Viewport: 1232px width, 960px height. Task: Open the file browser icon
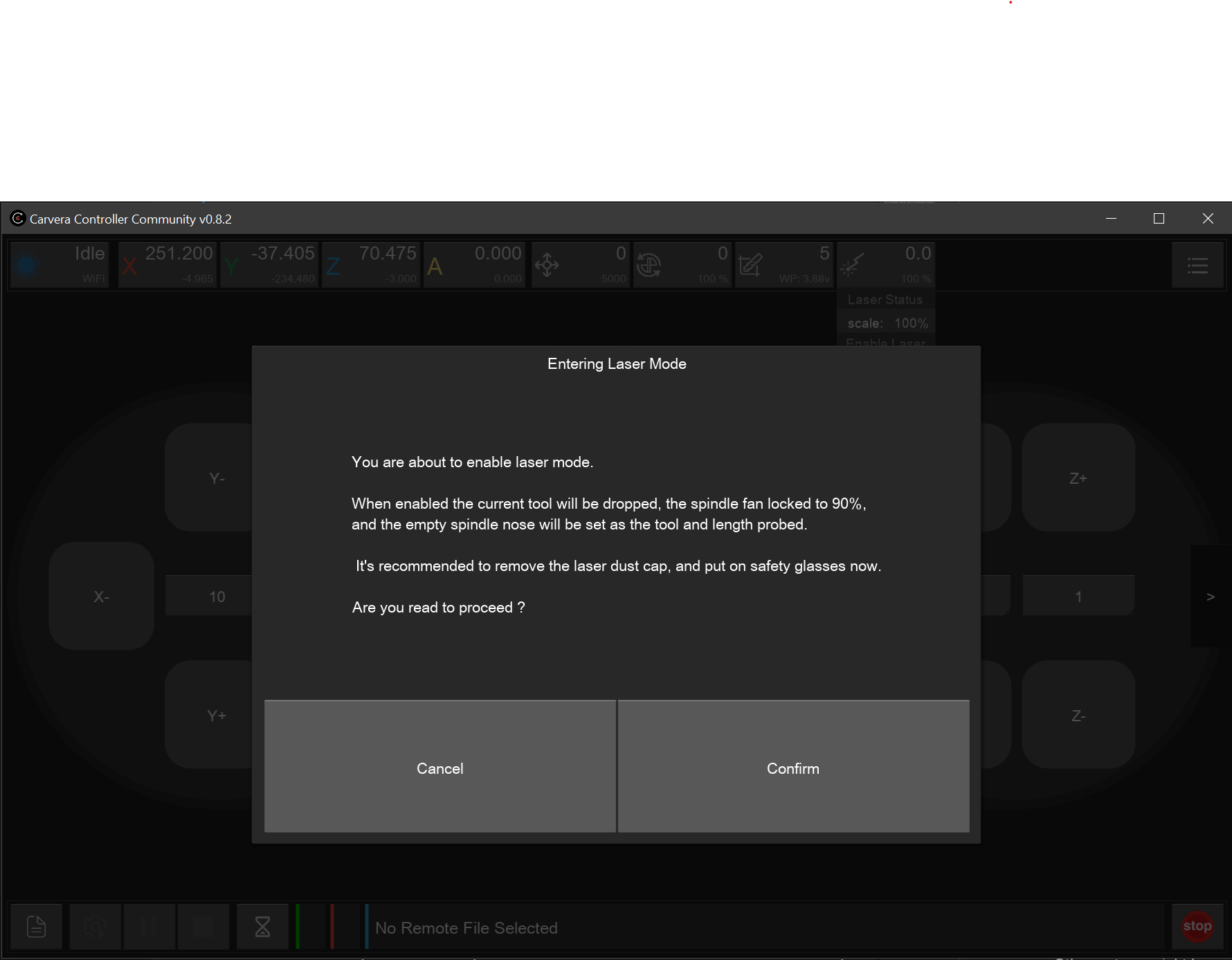[x=36, y=926]
